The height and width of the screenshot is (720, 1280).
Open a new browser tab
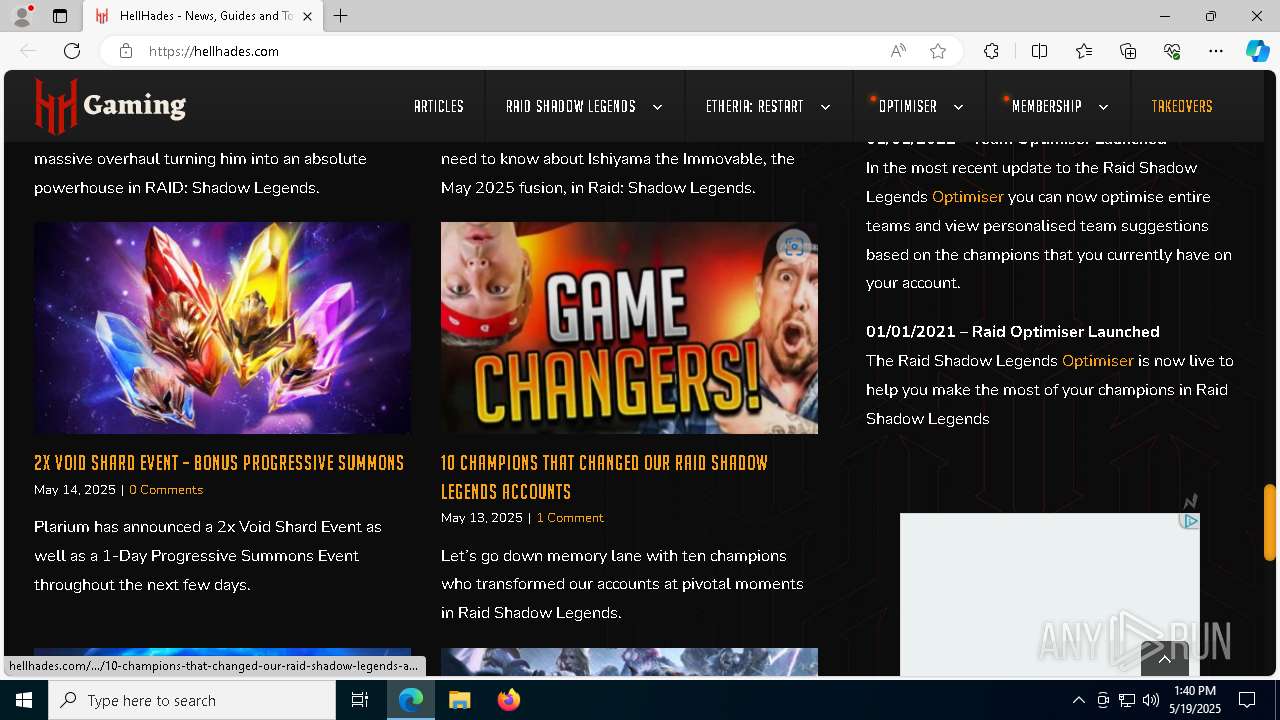341,16
